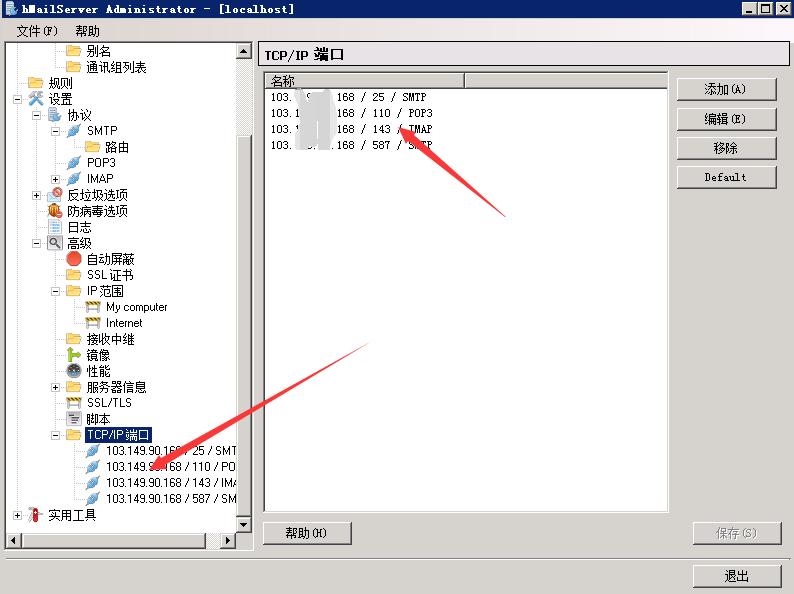This screenshot has height=594, width=794.
Task: Click the tree's scroll down arrow
Action: click(244, 525)
